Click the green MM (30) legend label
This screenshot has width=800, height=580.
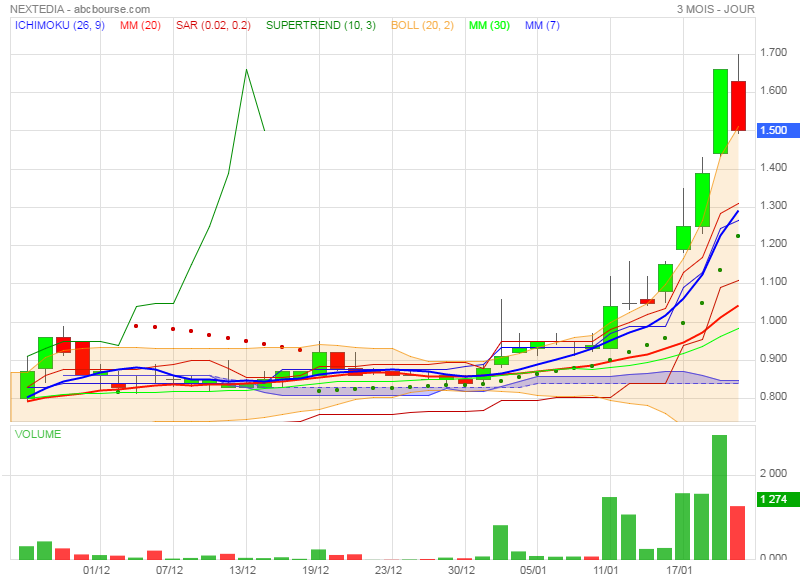point(489,25)
